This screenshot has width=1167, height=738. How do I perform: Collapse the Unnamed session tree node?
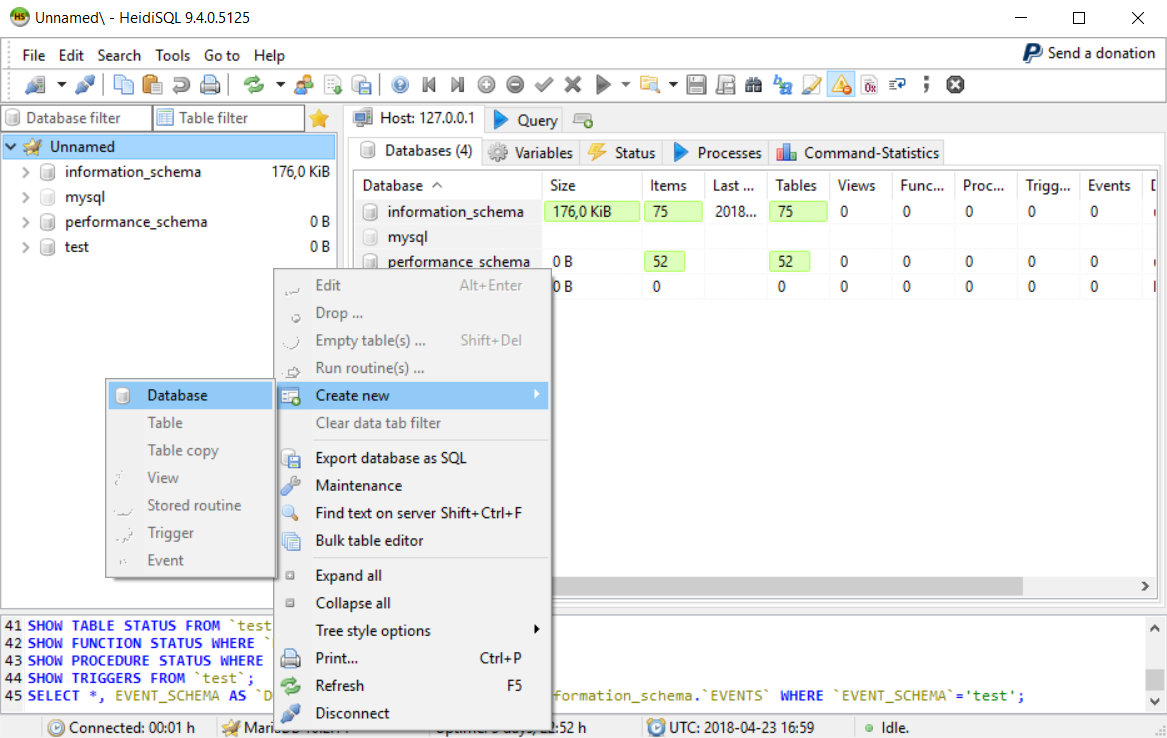tap(10, 147)
